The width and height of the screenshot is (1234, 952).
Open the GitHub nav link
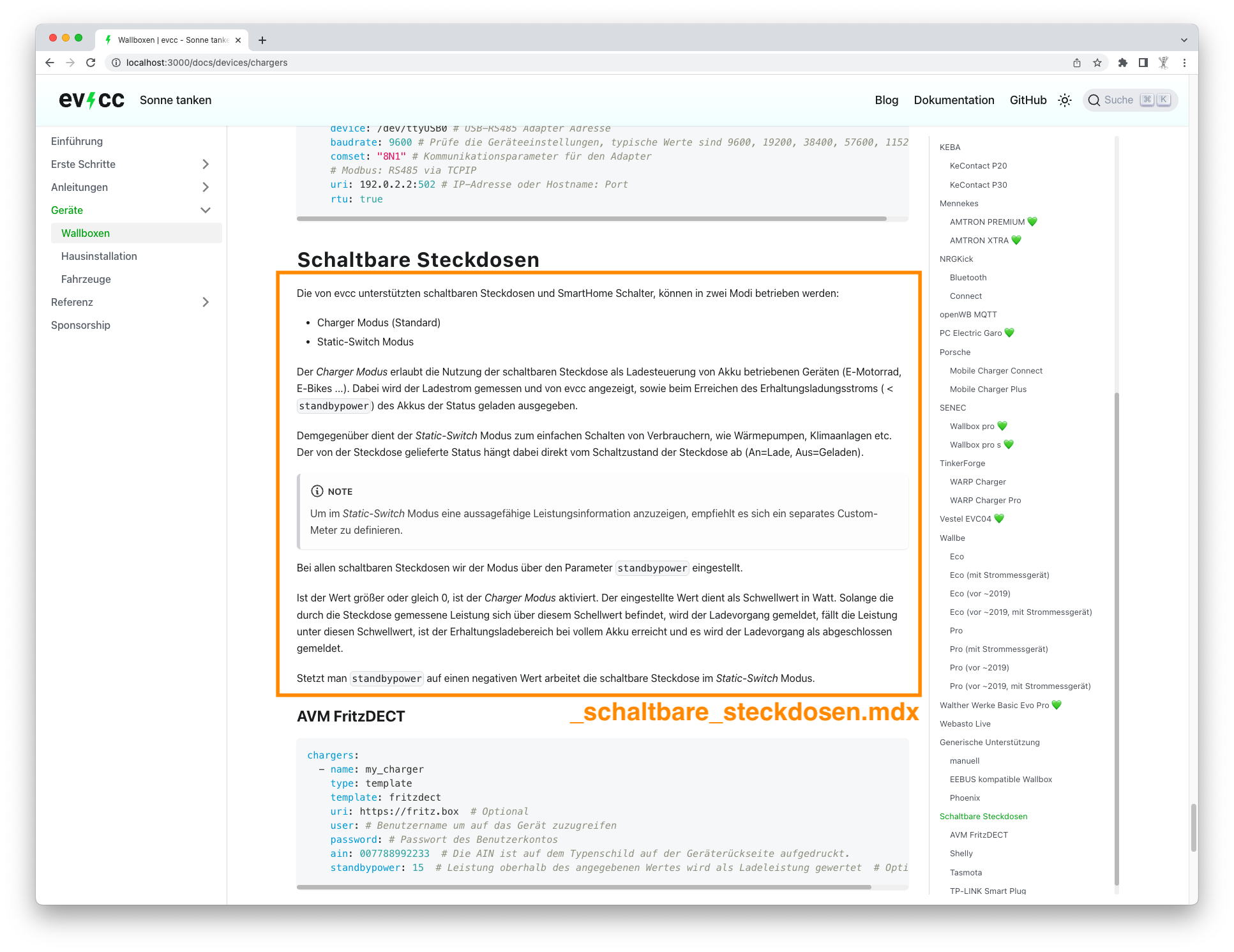[x=1028, y=100]
